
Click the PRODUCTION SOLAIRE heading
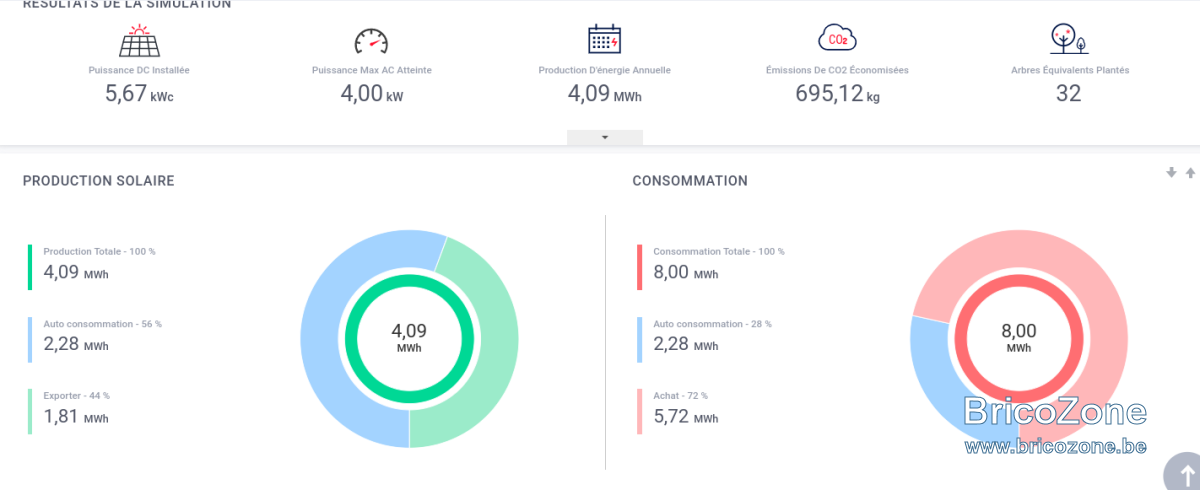tap(99, 181)
